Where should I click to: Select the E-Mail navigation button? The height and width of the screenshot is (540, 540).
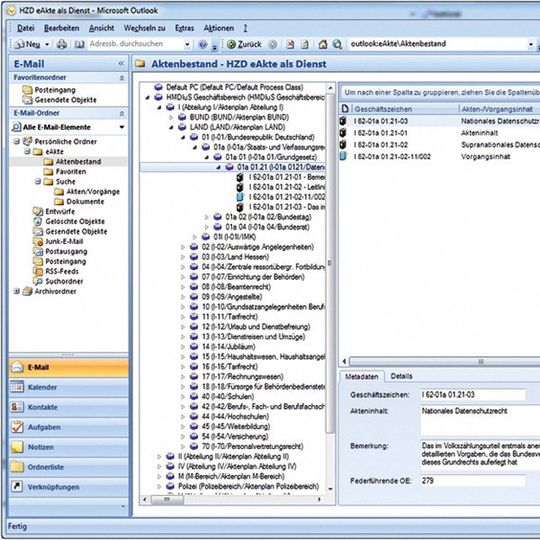click(x=69, y=367)
